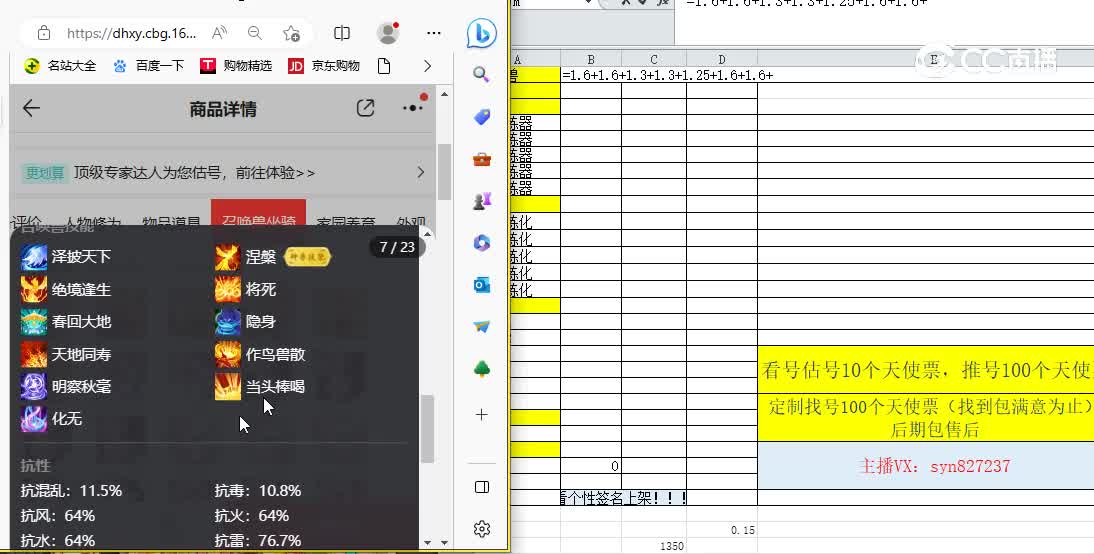Screen dimensions: 1094x554
Task: Select the 绝境逢生 skill icon
Action: click(33, 289)
